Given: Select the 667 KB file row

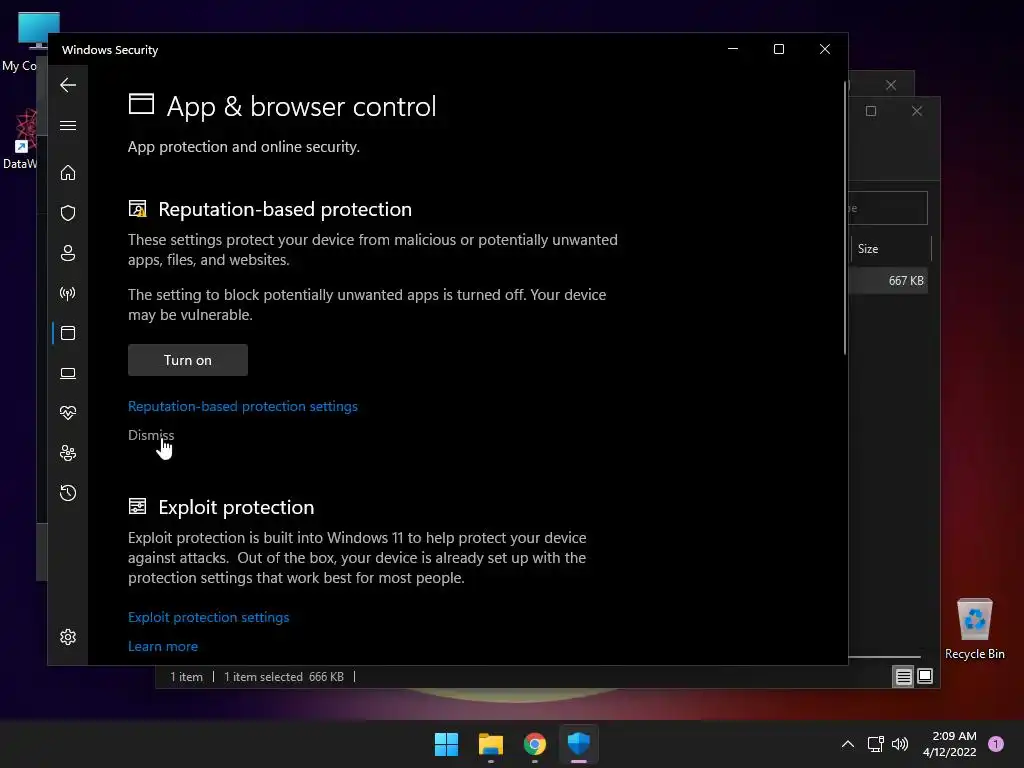Looking at the screenshot, I should click(x=888, y=281).
